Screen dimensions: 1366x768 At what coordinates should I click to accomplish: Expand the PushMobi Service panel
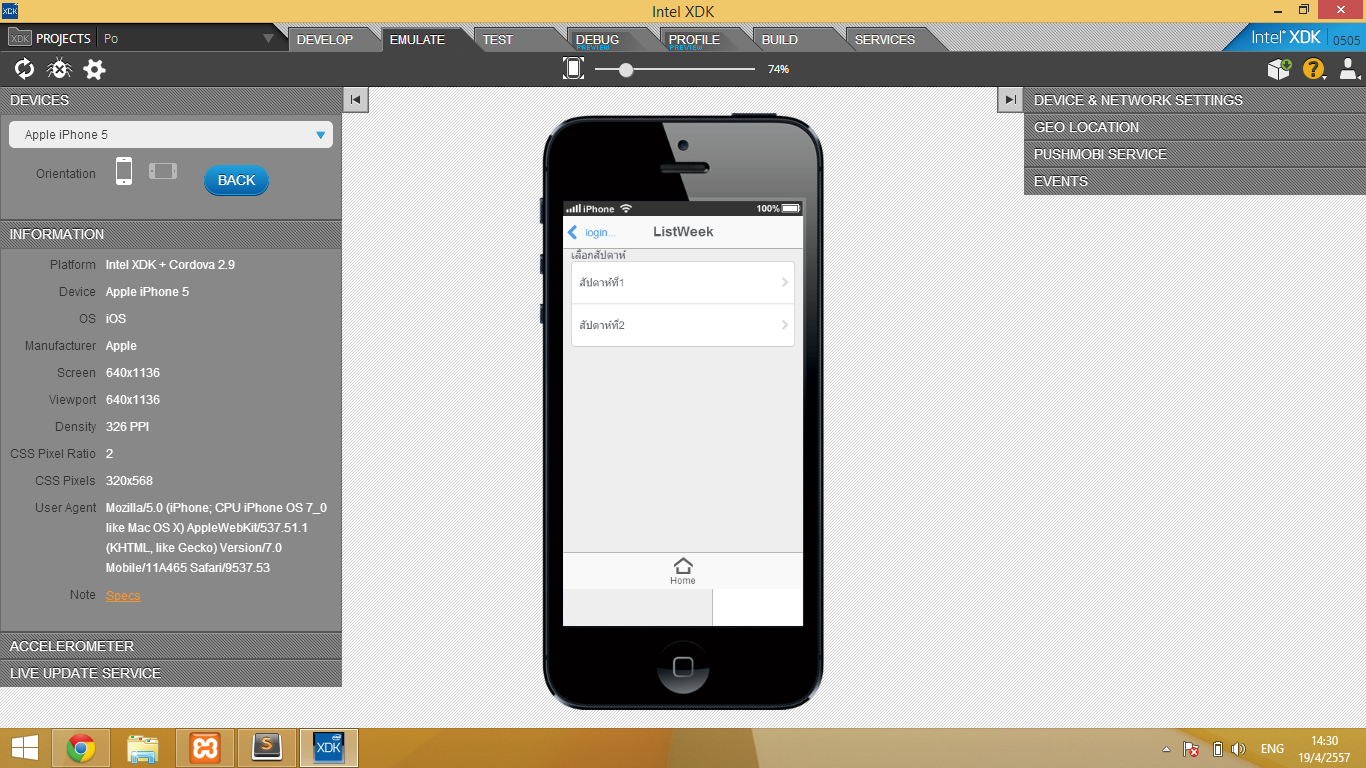pyautogui.click(x=1194, y=154)
